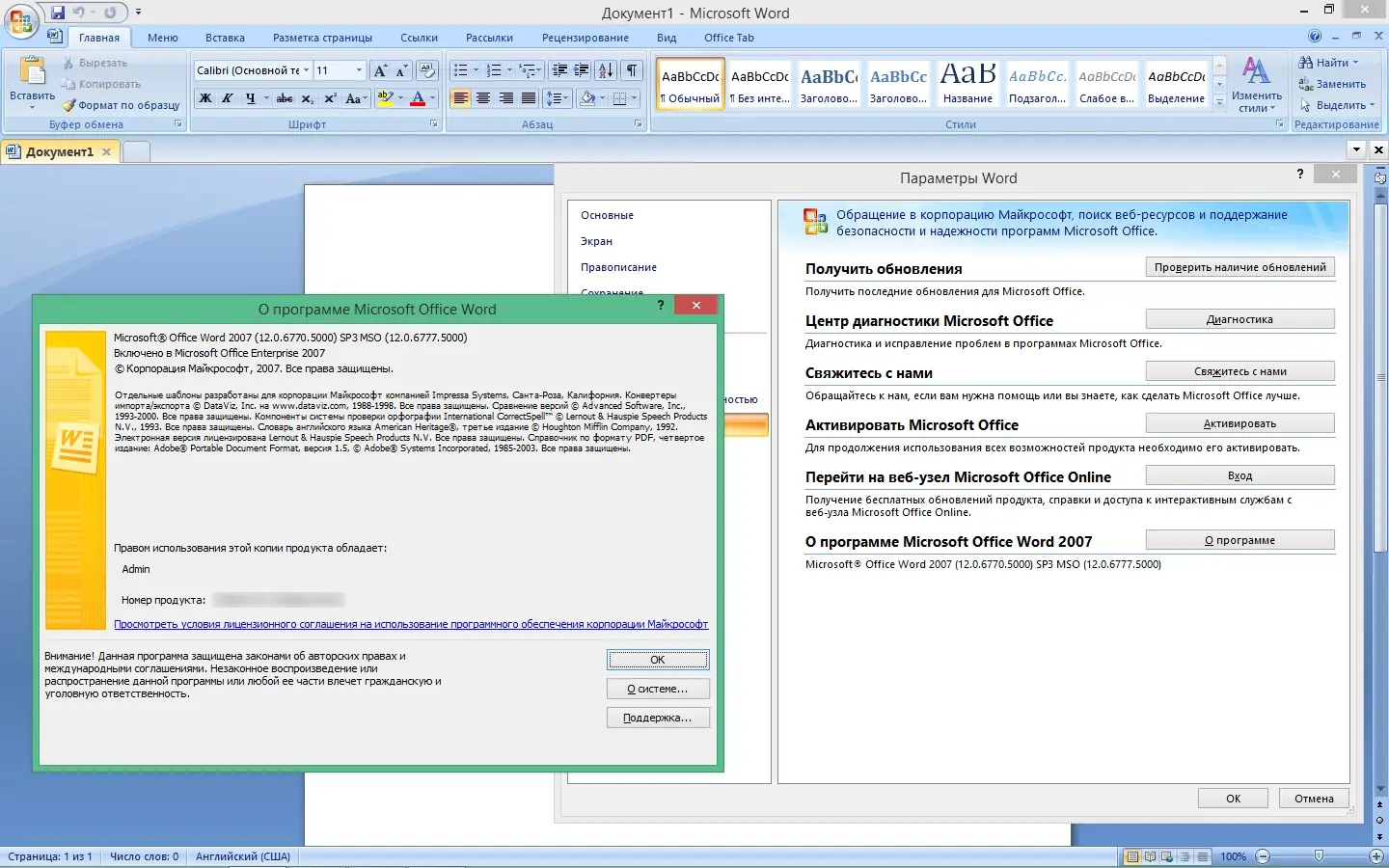Open the font name dropdown (Calibri)
This screenshot has width=1389, height=868.
click(307, 70)
